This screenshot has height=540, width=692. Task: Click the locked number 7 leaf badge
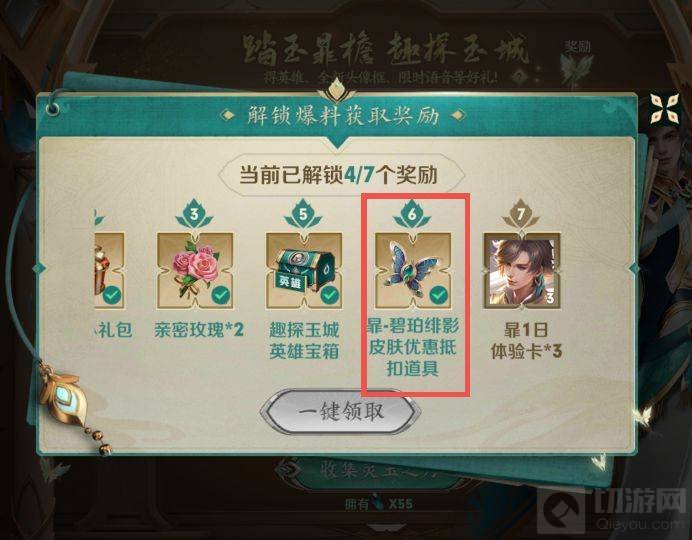click(x=521, y=214)
